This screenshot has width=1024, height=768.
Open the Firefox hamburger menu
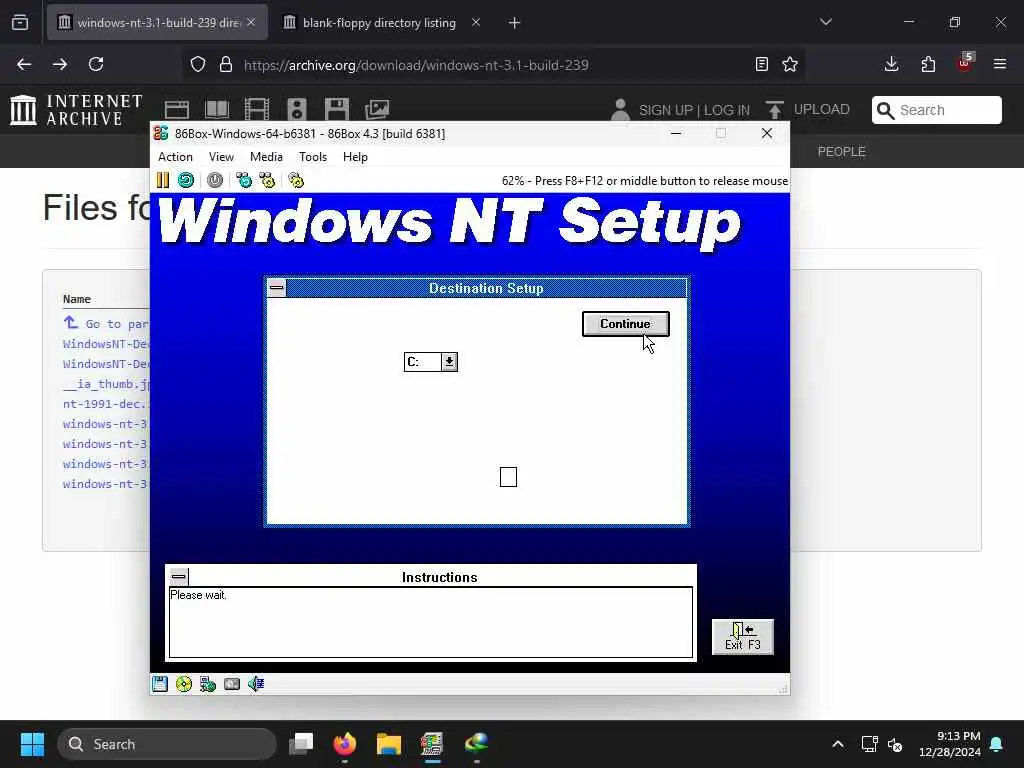coord(1000,64)
